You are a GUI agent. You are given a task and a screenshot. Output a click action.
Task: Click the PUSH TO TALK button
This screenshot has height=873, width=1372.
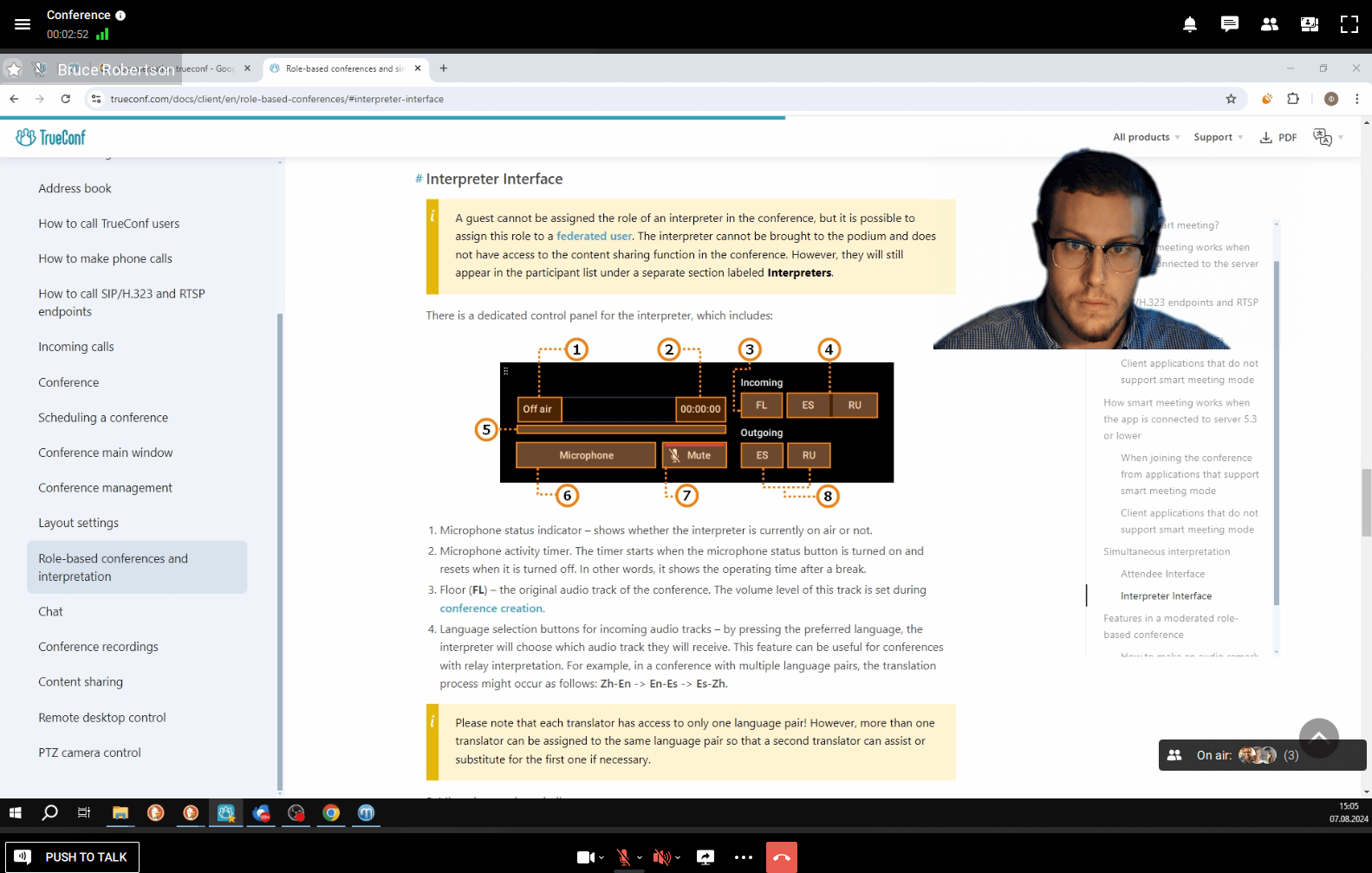point(72,857)
